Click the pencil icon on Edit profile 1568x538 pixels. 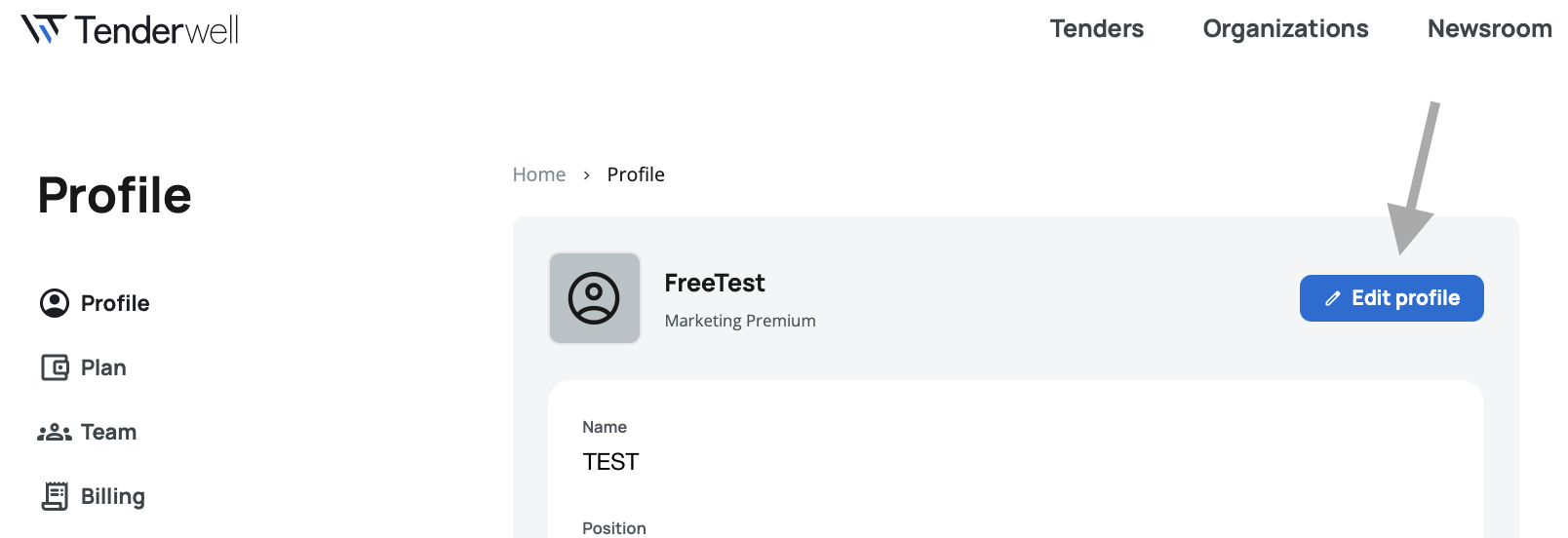1332,299
